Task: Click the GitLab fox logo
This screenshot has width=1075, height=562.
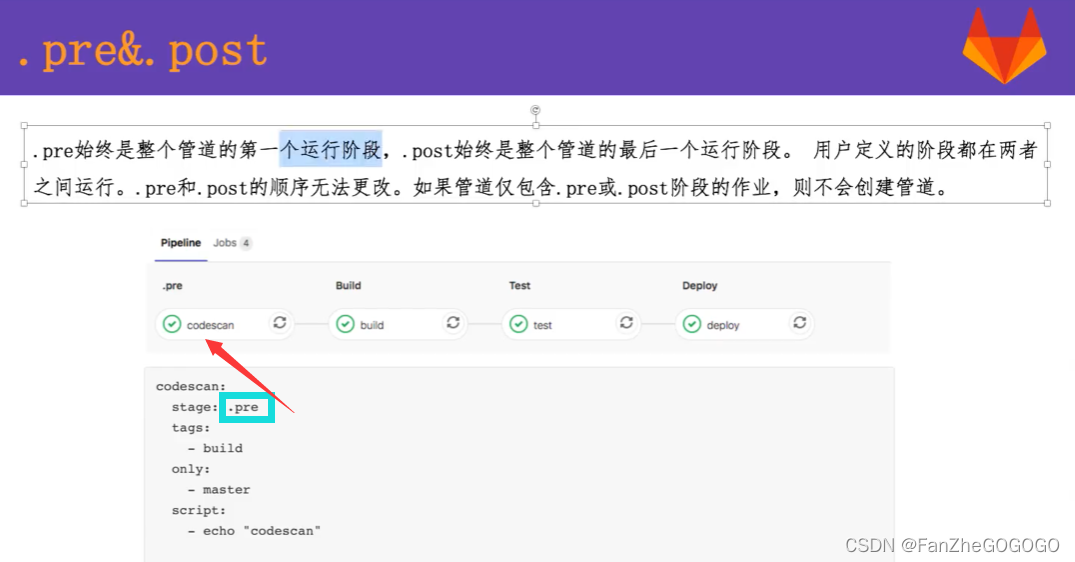Action: [1004, 45]
